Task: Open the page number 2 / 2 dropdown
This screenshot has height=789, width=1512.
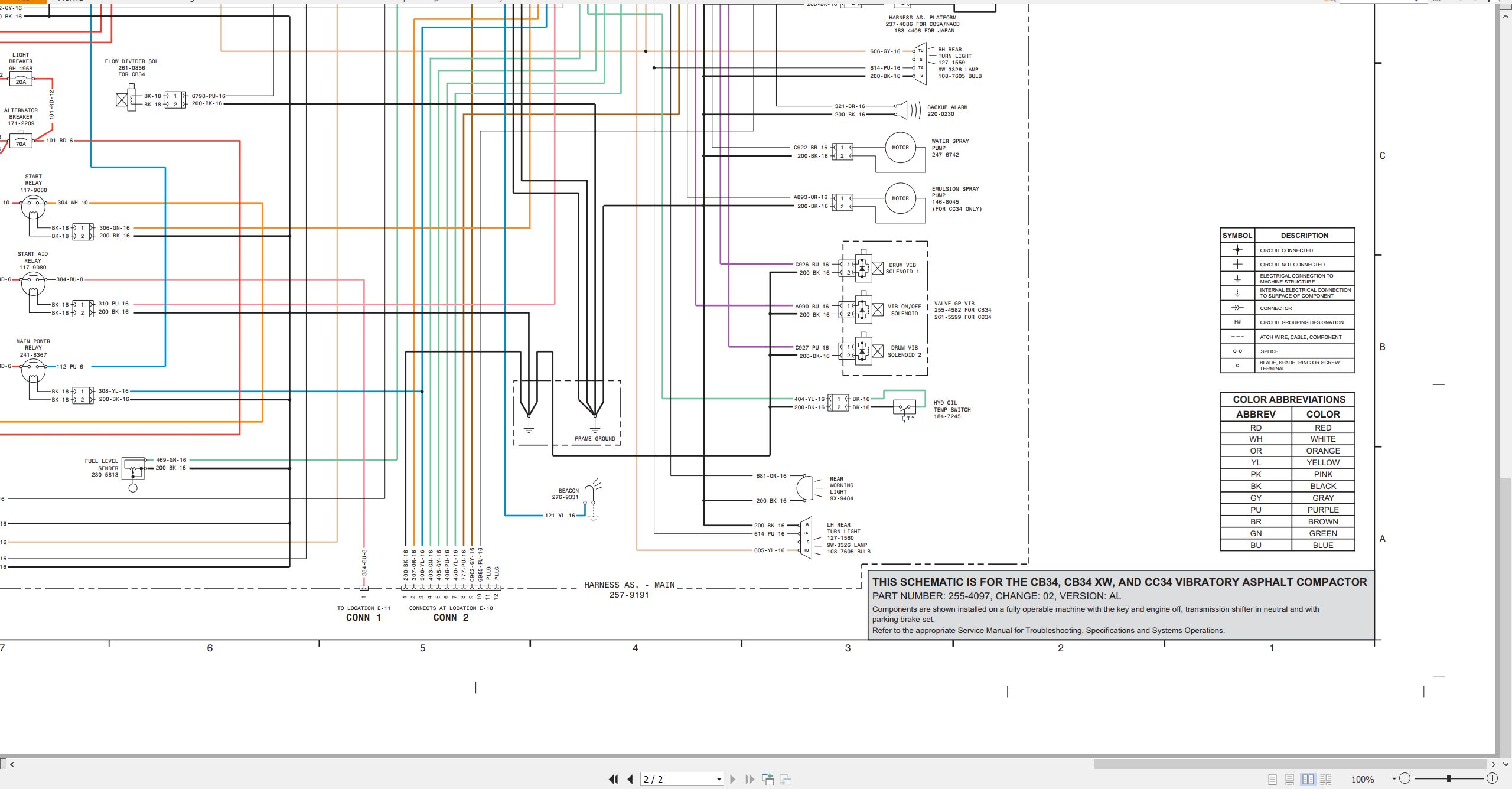Action: click(719, 780)
